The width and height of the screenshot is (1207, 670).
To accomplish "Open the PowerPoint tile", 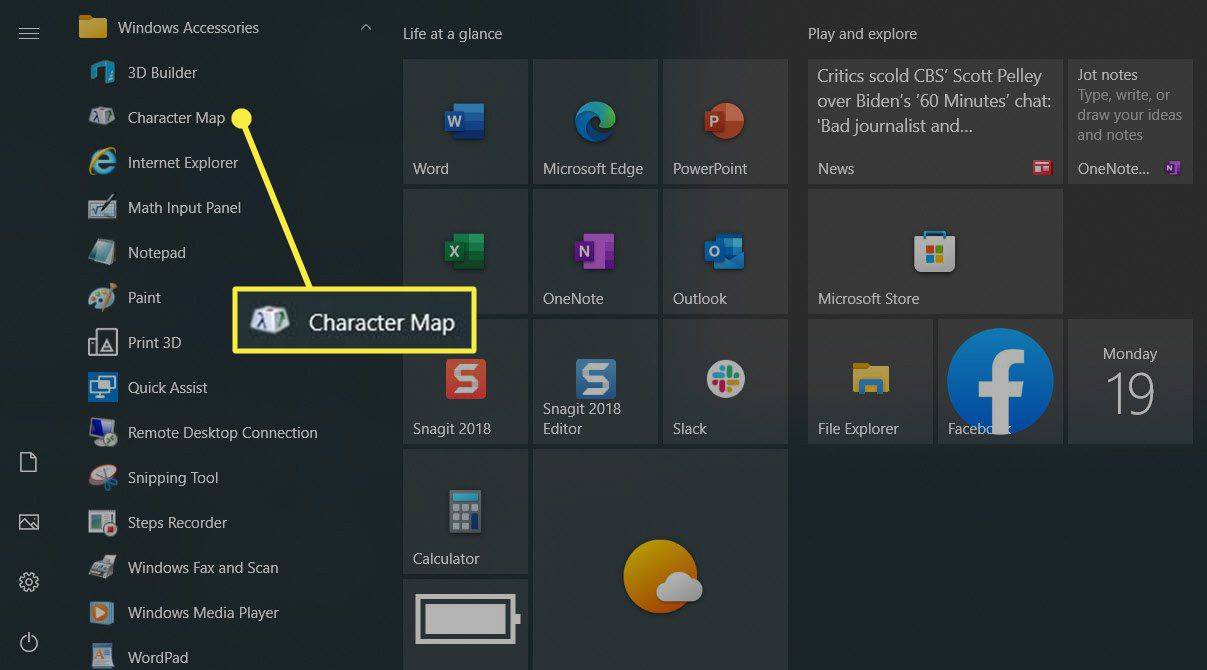I will click(725, 122).
